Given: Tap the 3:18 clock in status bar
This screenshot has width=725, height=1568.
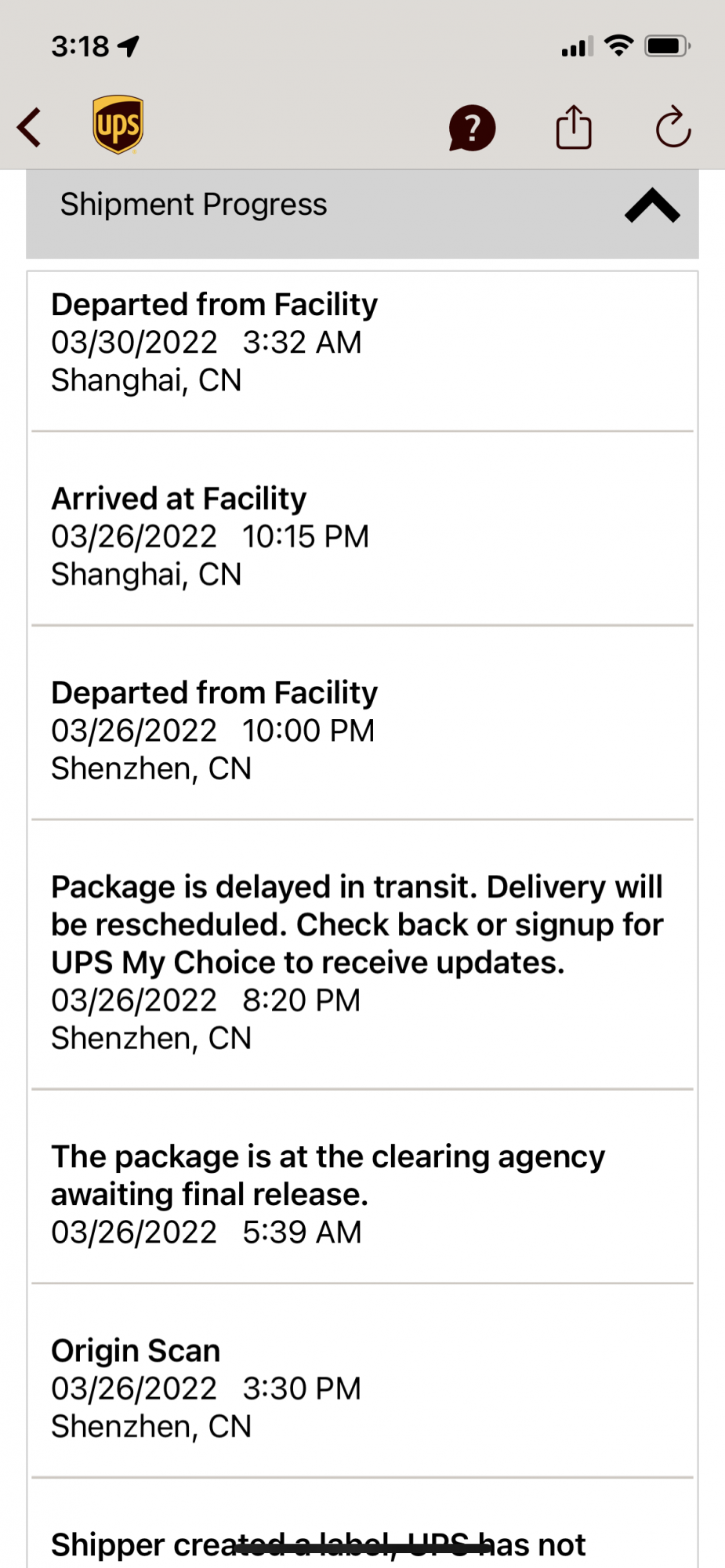Looking at the screenshot, I should [x=80, y=46].
